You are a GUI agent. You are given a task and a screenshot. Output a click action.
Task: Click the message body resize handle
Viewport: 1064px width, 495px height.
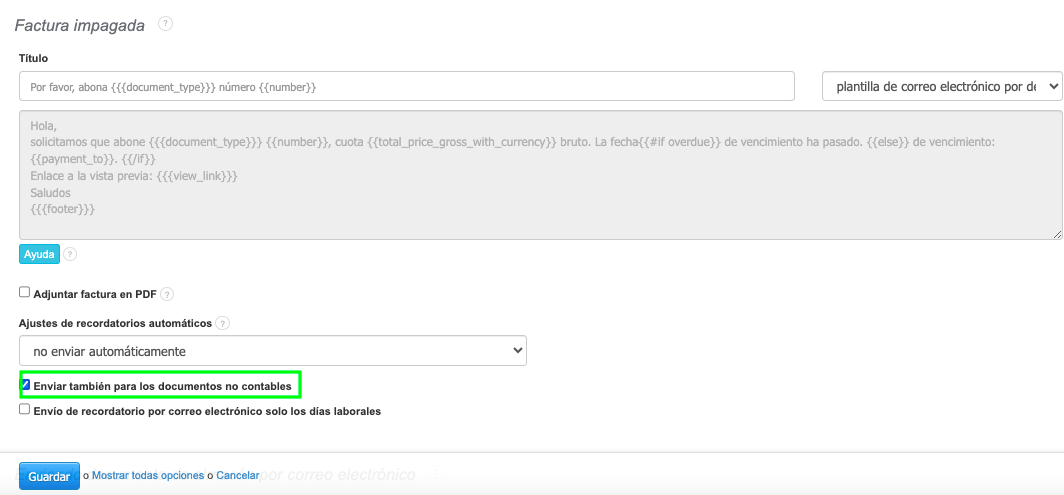[1057, 234]
